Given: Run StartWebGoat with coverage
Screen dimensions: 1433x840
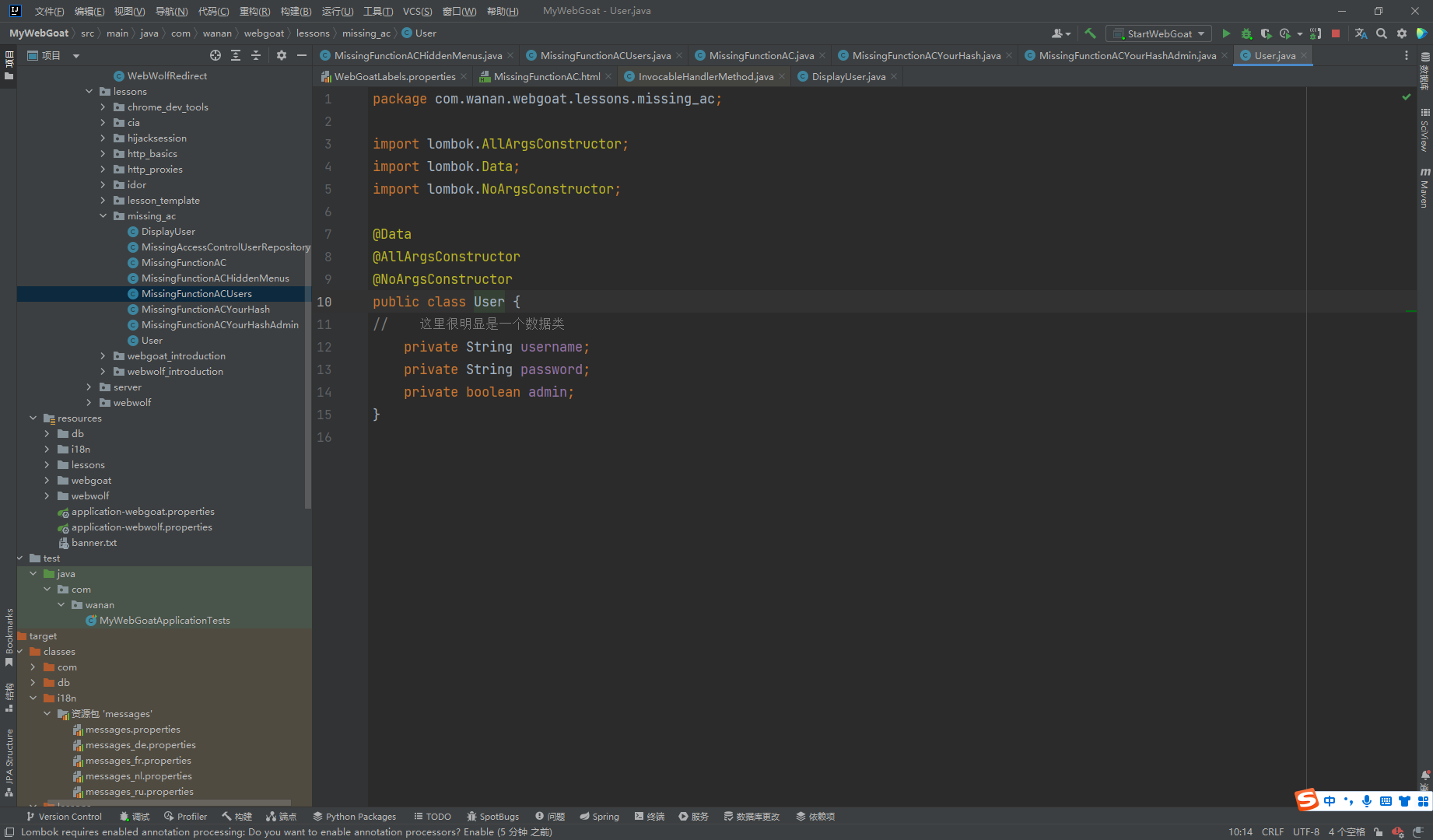Looking at the screenshot, I should point(1266,33).
